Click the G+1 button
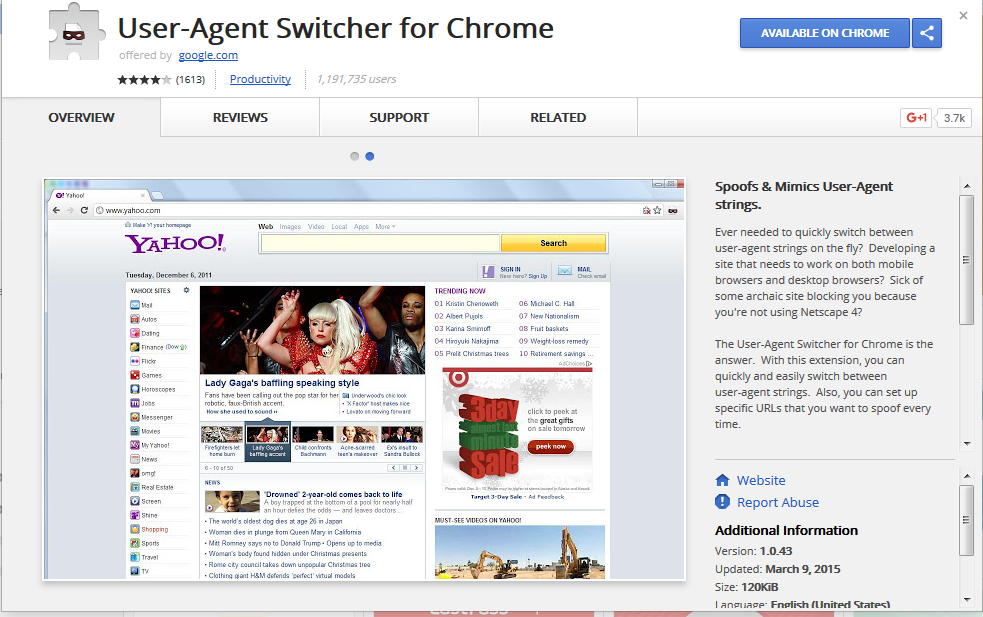Viewport: 983px width, 617px height. coord(916,117)
